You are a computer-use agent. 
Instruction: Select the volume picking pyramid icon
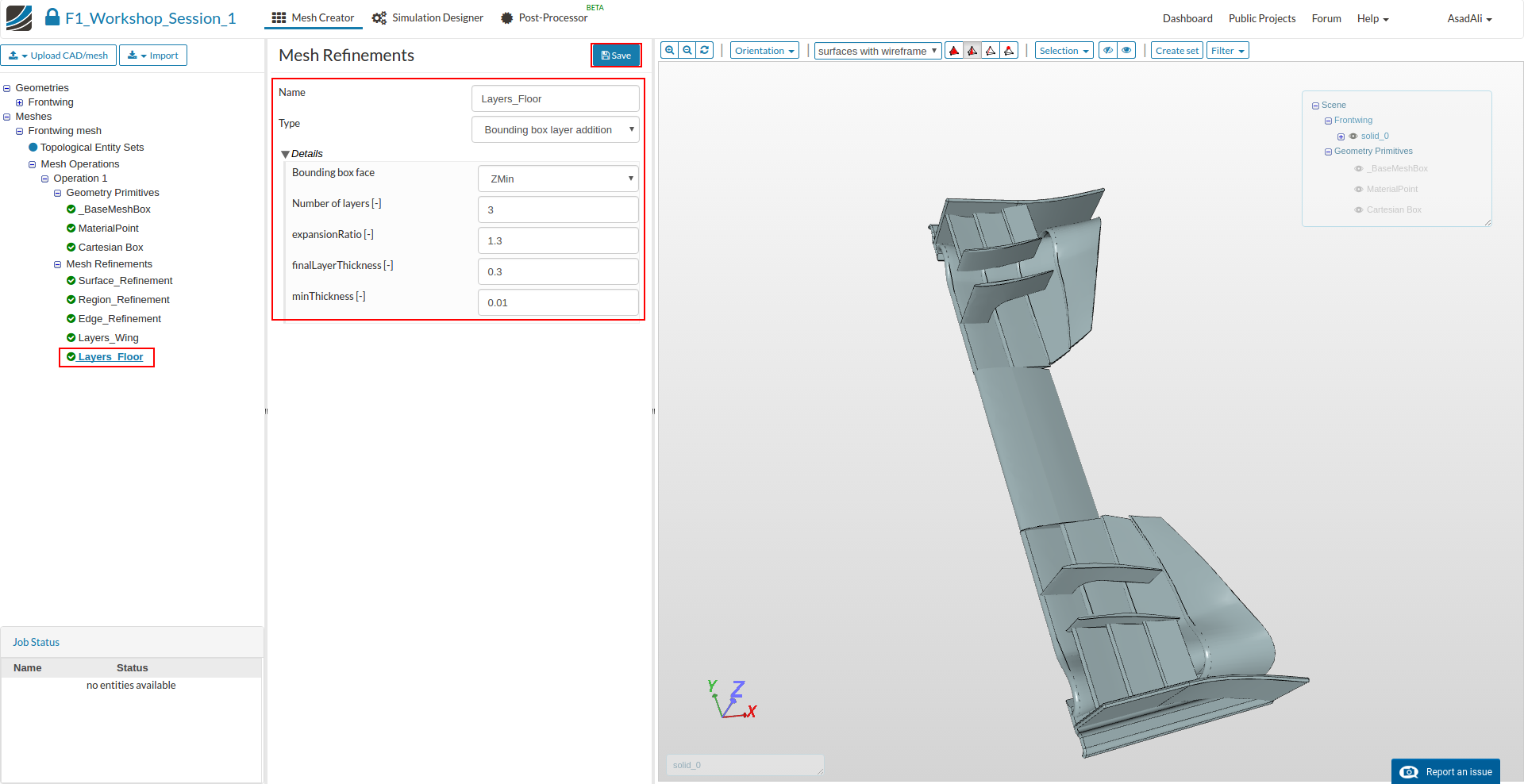[x=954, y=51]
